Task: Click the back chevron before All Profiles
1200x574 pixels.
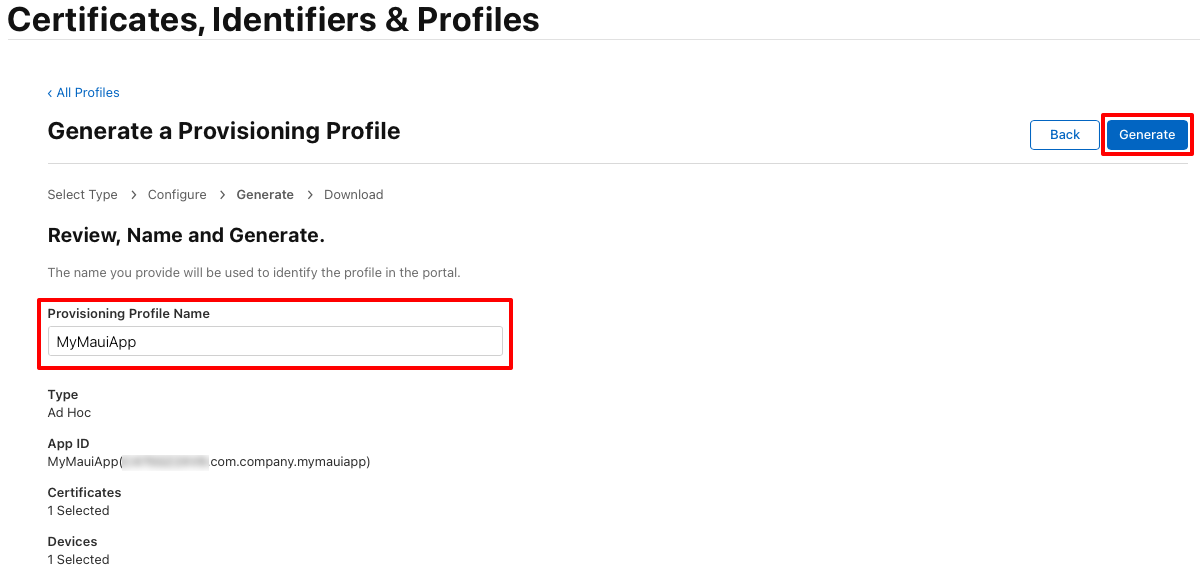Action: point(50,93)
